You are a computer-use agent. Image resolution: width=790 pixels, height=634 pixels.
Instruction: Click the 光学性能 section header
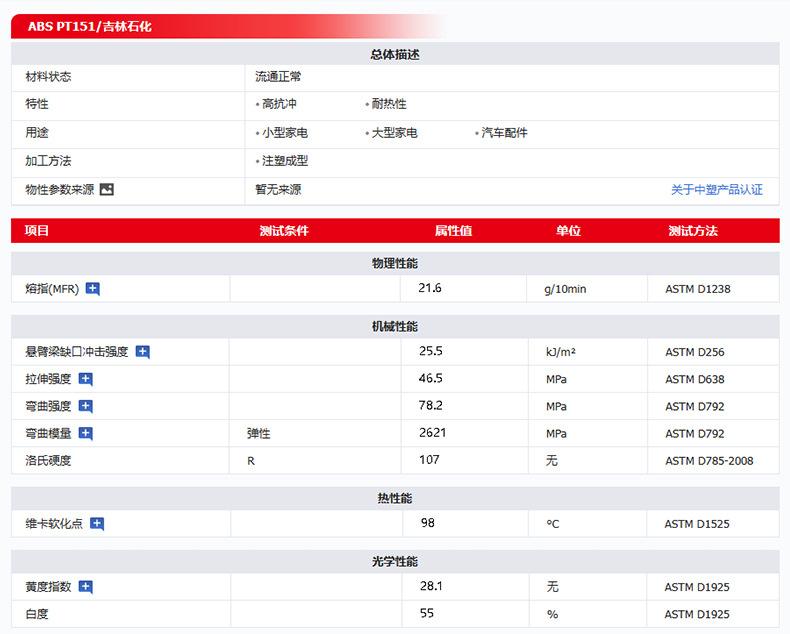(394, 561)
